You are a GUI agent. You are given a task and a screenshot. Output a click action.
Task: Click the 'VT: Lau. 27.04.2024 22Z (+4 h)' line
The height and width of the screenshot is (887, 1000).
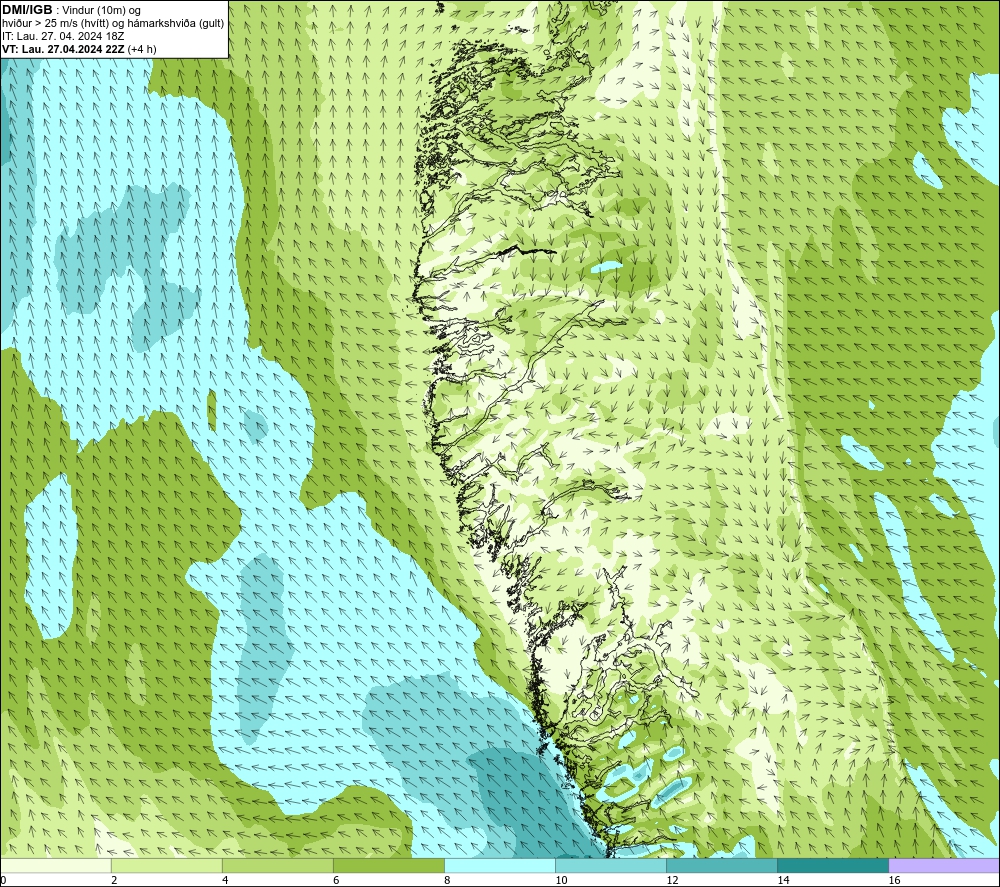click(x=79, y=49)
